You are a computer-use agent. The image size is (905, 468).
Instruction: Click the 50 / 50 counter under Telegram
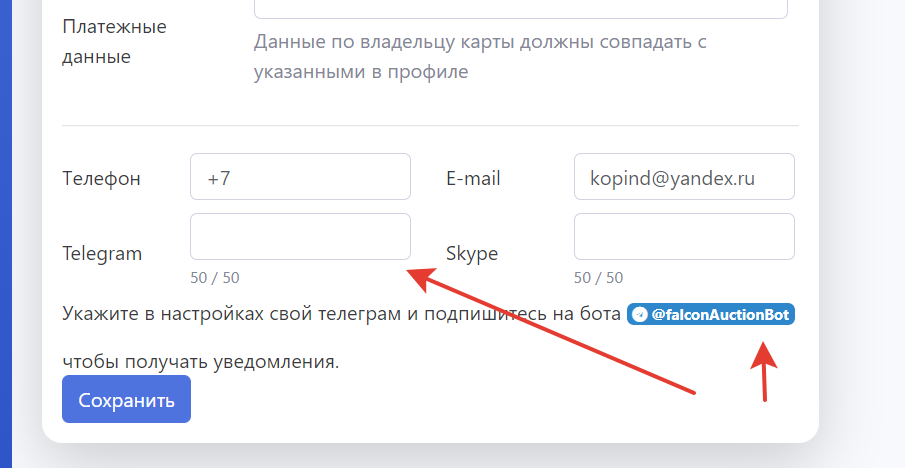click(215, 278)
